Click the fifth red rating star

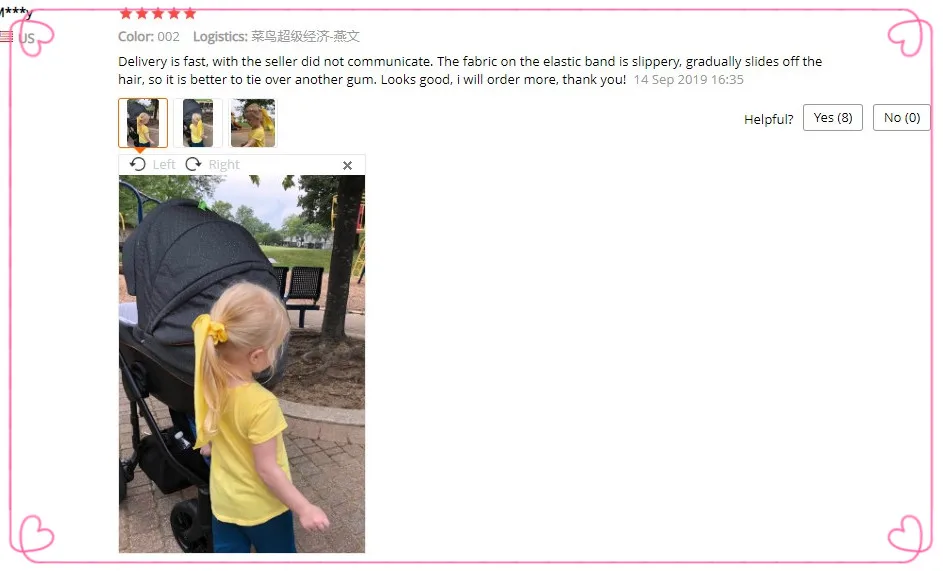[x=190, y=13]
